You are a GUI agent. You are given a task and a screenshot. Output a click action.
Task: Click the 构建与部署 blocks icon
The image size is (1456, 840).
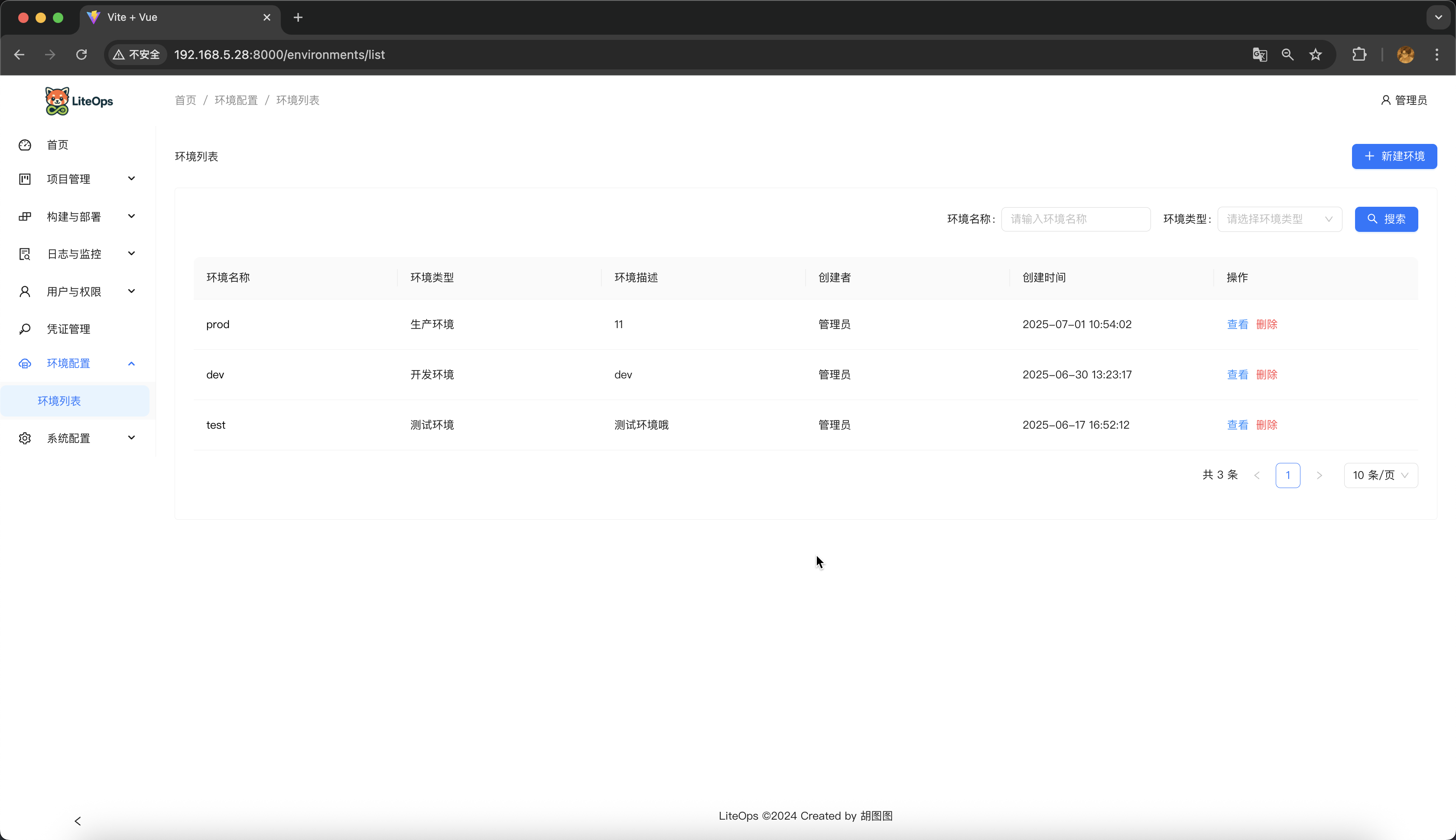(x=25, y=217)
